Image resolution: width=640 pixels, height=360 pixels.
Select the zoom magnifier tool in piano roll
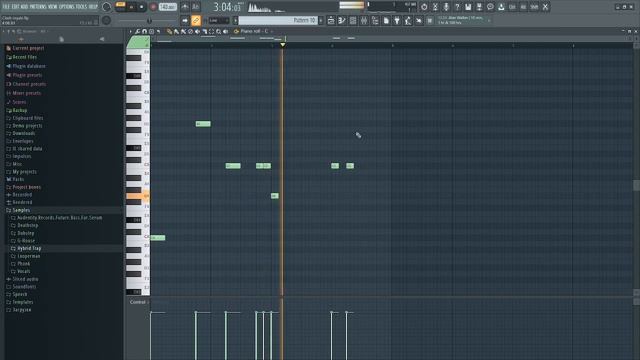pos(218,31)
